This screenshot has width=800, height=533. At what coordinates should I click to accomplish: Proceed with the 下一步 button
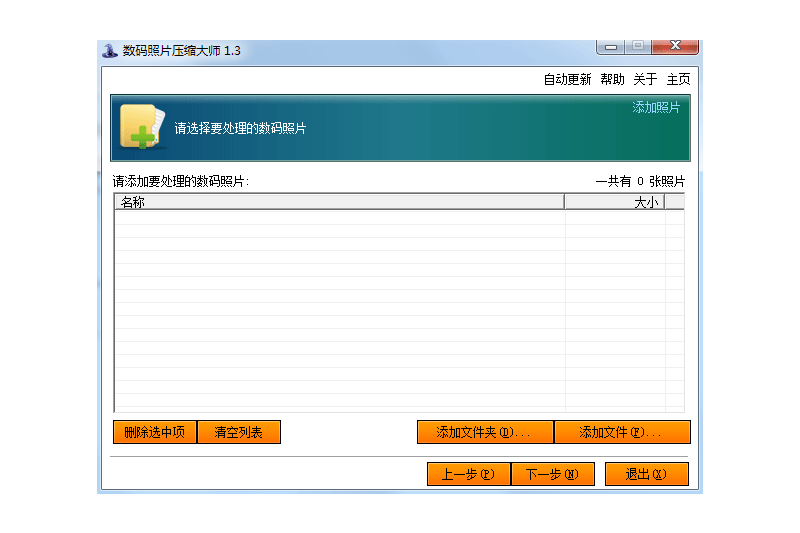(x=552, y=474)
